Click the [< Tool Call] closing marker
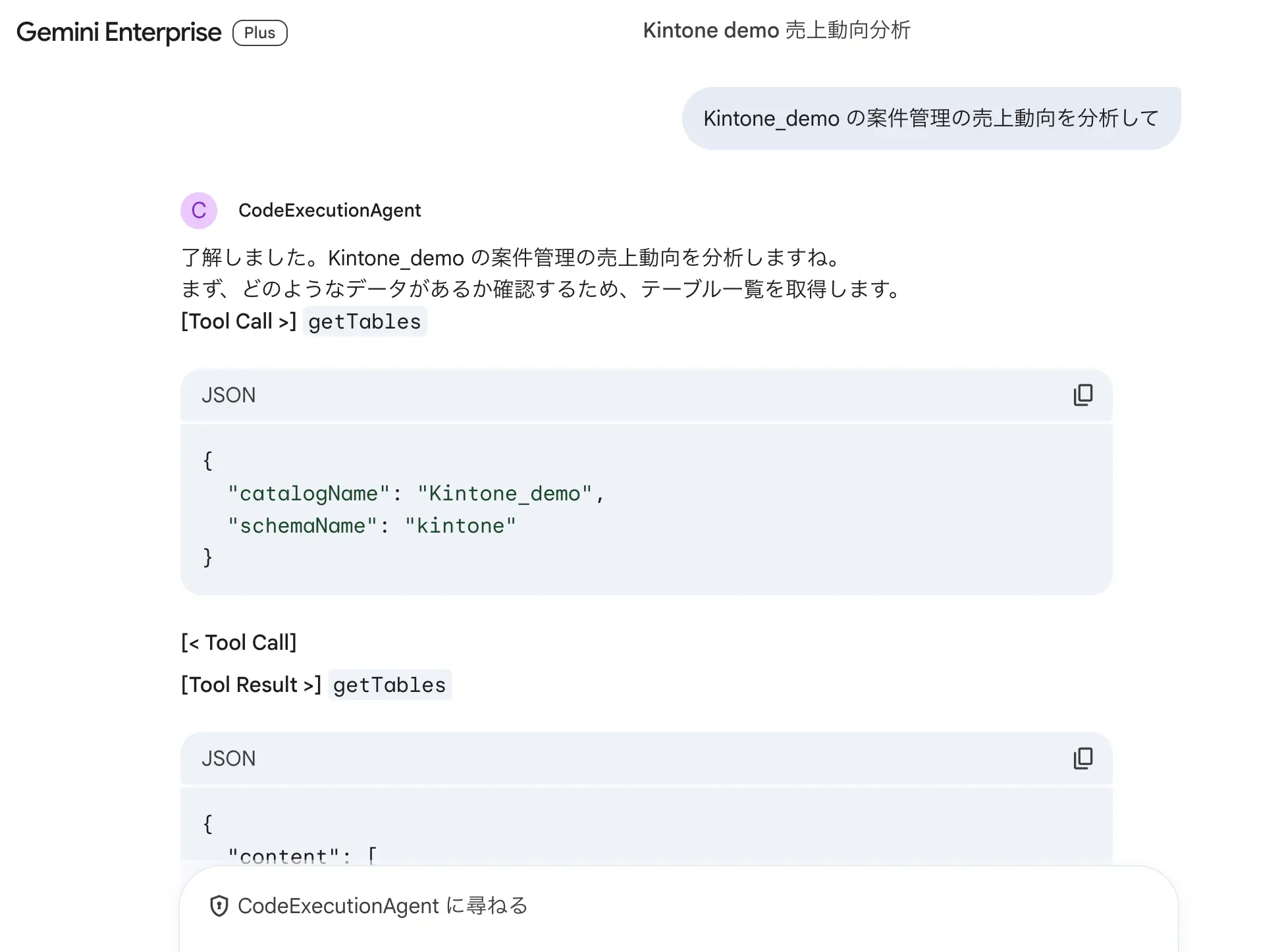The width and height of the screenshot is (1280, 952). click(239, 642)
